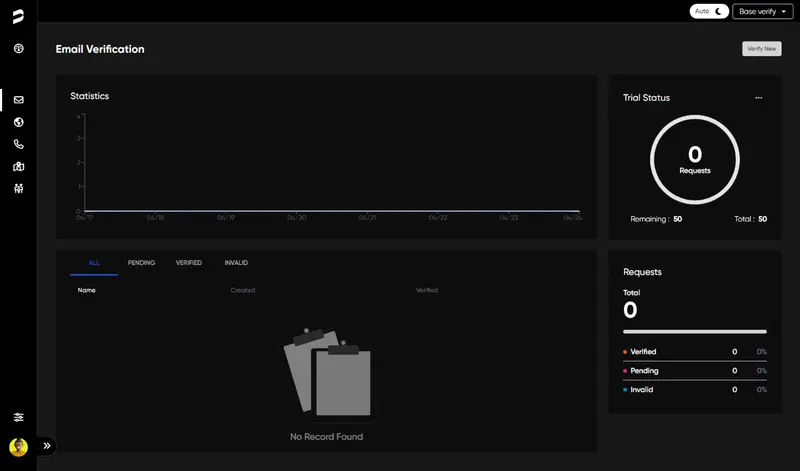Switch to the PENDING tab

pos(141,263)
